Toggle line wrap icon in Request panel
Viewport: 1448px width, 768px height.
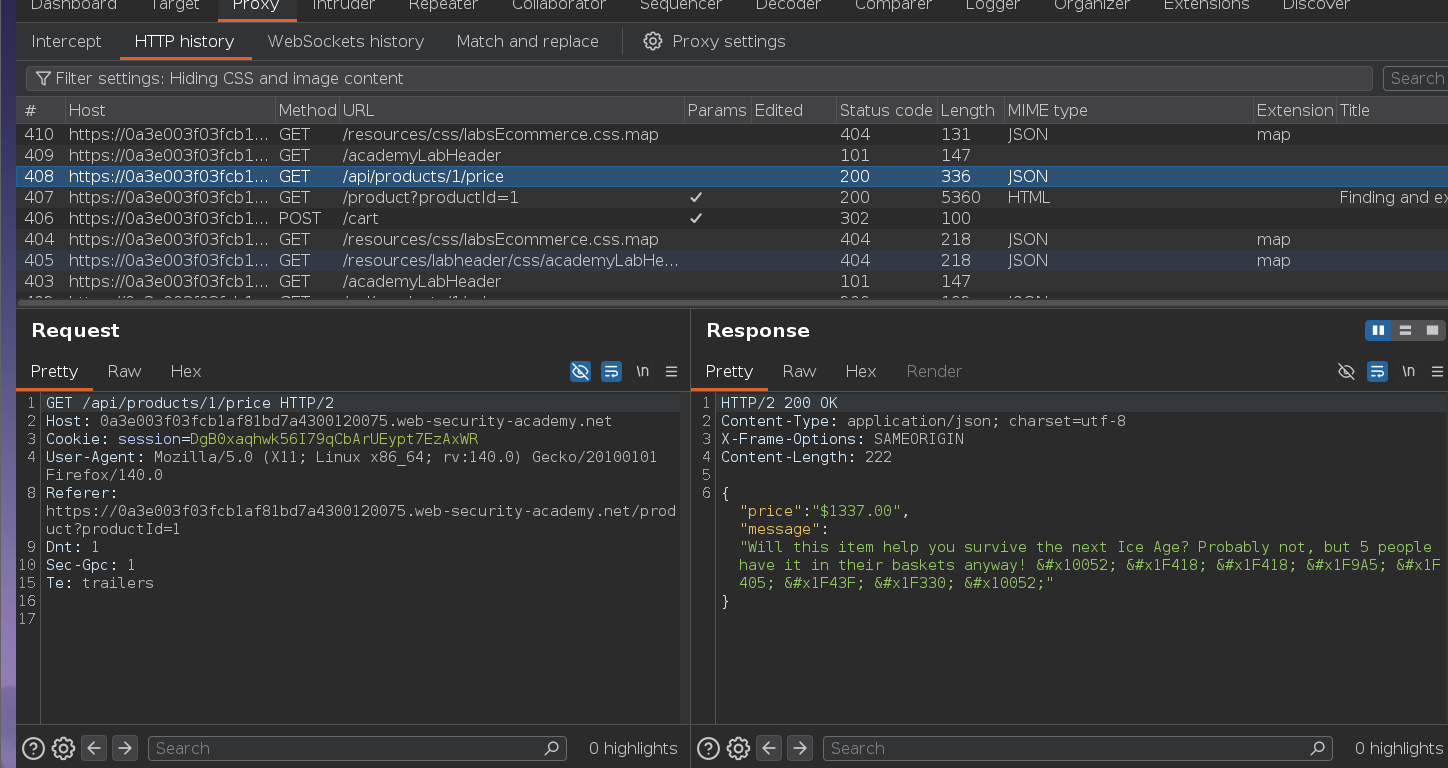coord(611,371)
